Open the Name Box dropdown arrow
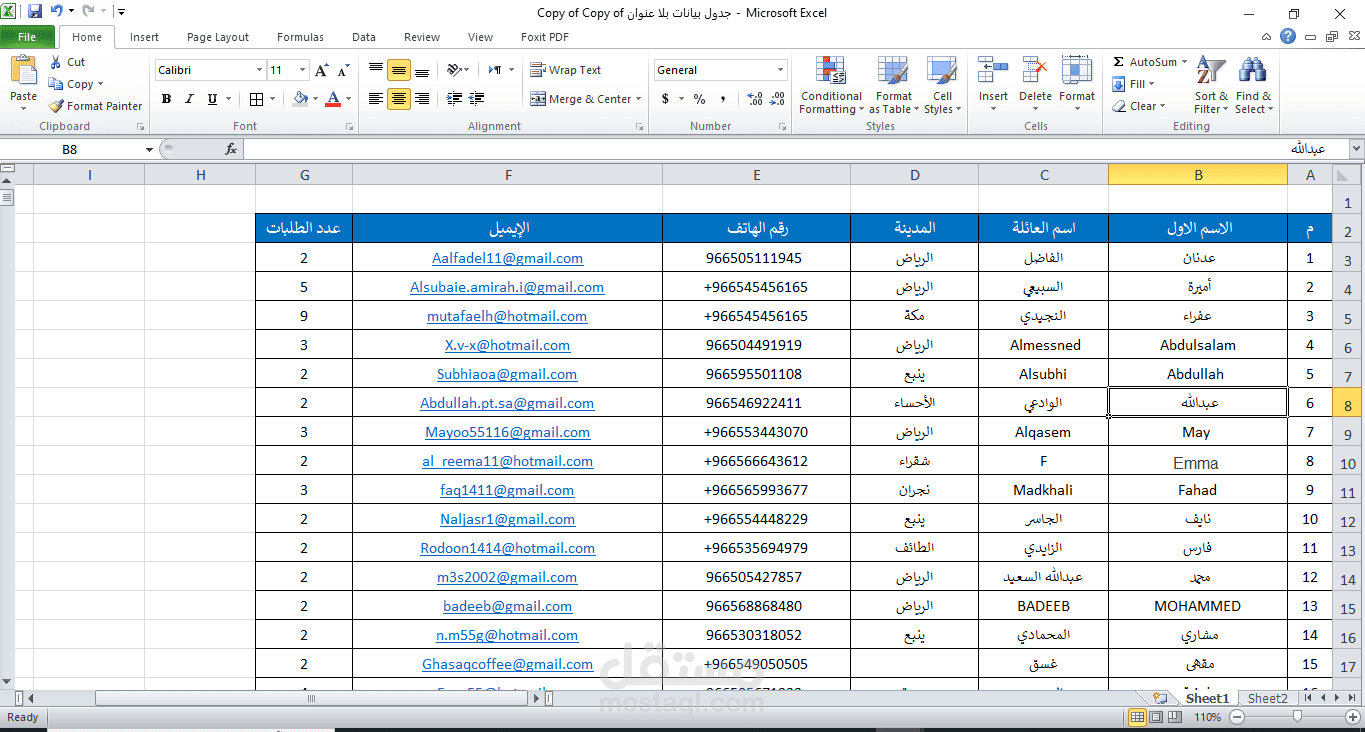Viewport: 1365px width, 732px height. pyautogui.click(x=149, y=150)
